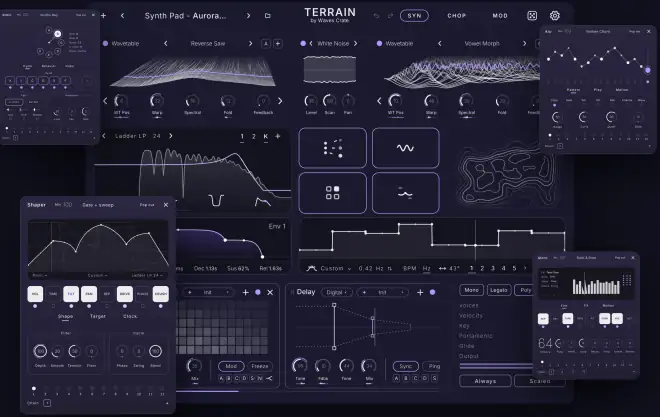Click the Sync button in Delay

click(406, 366)
